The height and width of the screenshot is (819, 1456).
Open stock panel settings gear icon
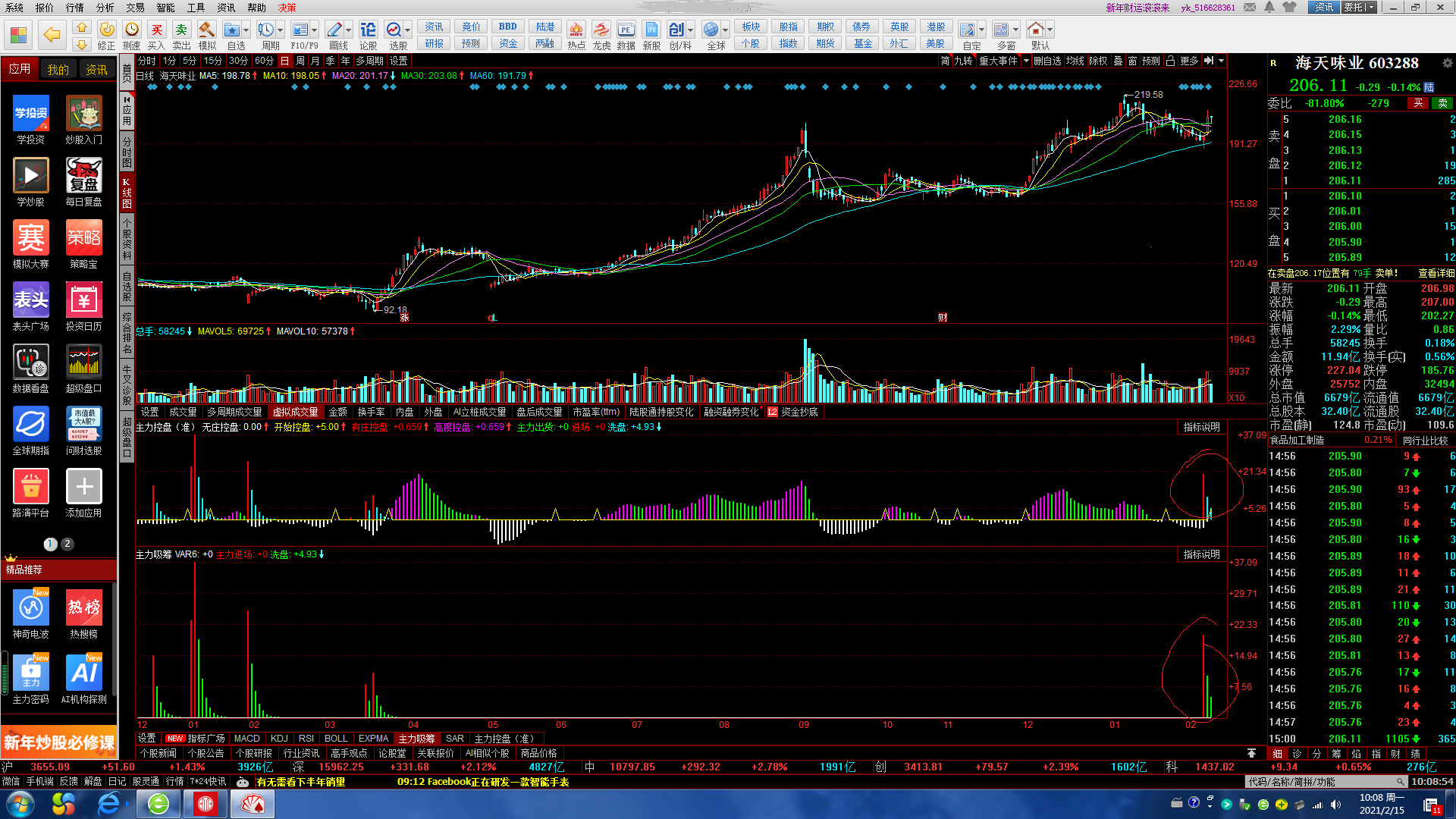[1448, 63]
